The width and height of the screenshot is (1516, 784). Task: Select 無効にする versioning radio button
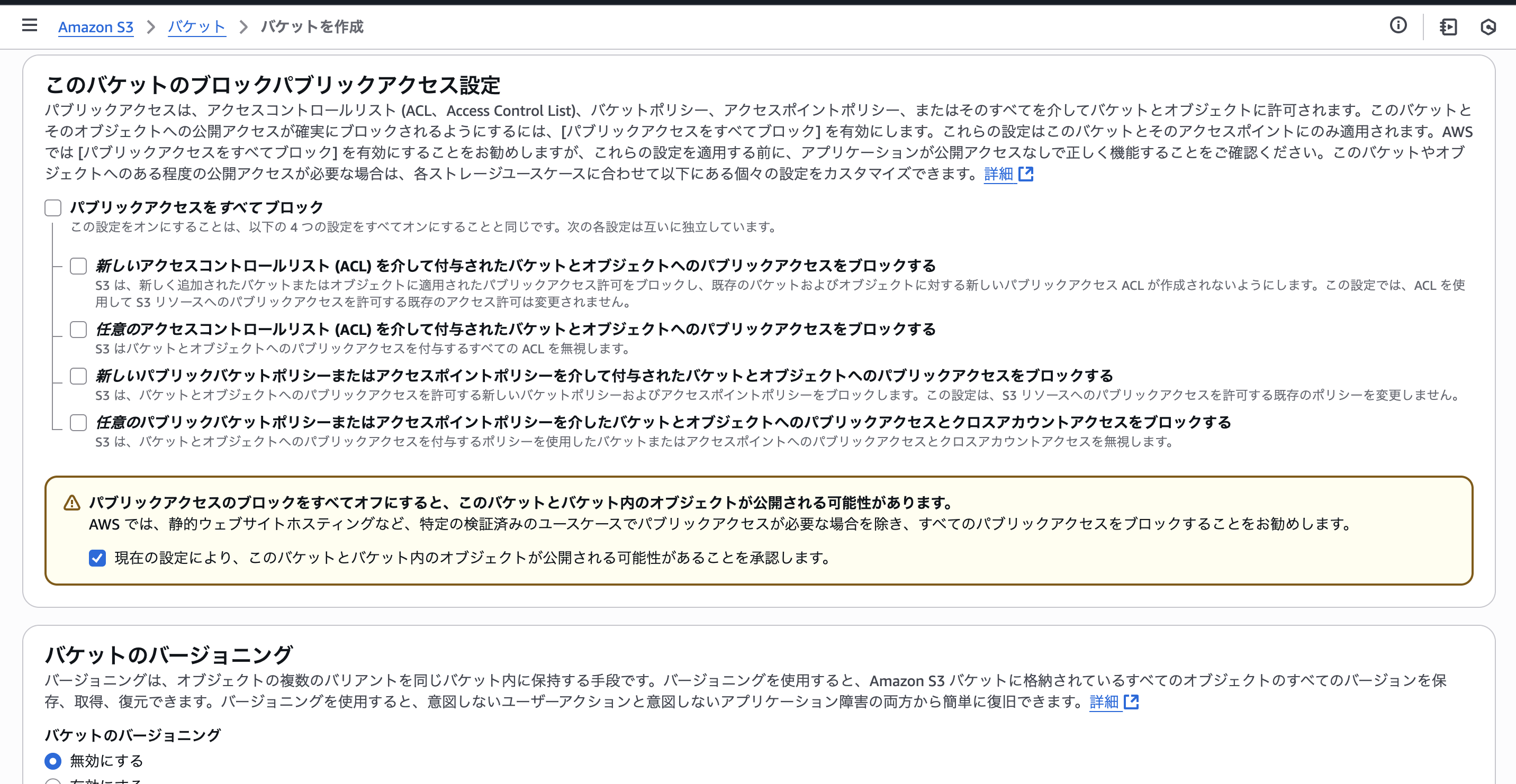[x=53, y=761]
